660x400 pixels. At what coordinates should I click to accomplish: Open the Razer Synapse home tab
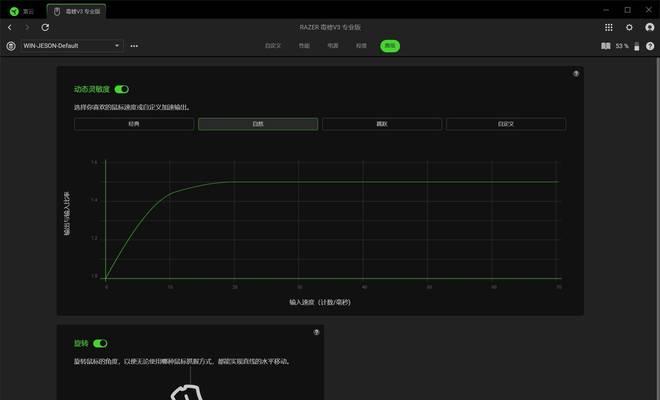[x=22, y=11]
